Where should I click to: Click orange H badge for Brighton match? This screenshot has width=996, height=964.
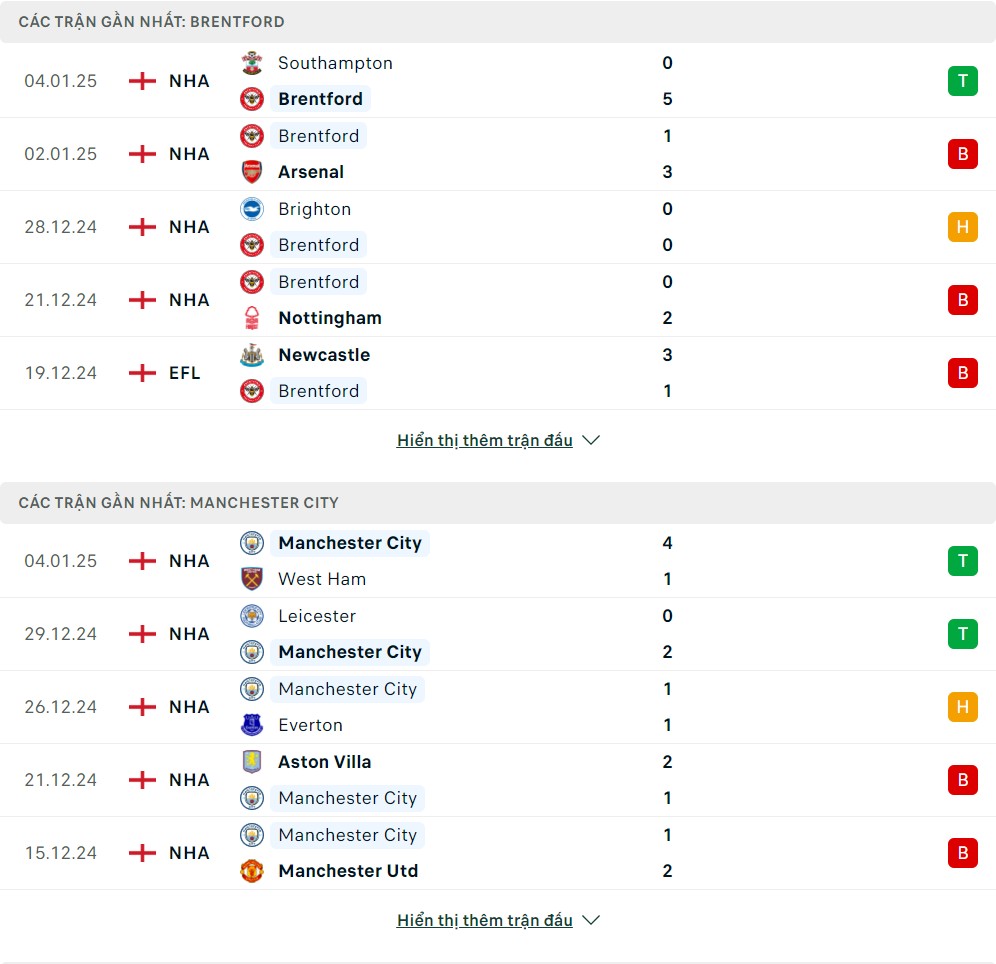(962, 227)
